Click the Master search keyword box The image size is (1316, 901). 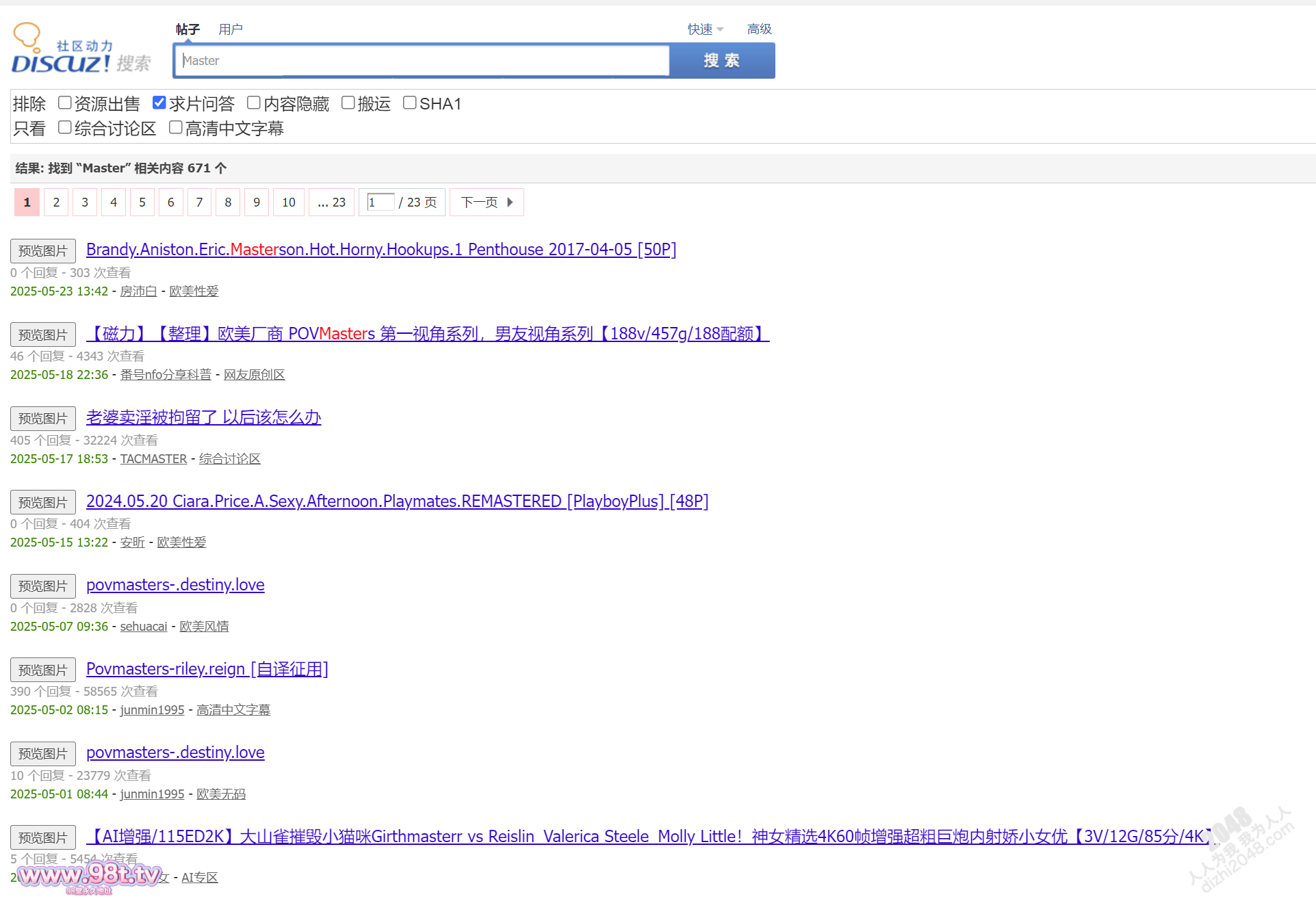421,60
